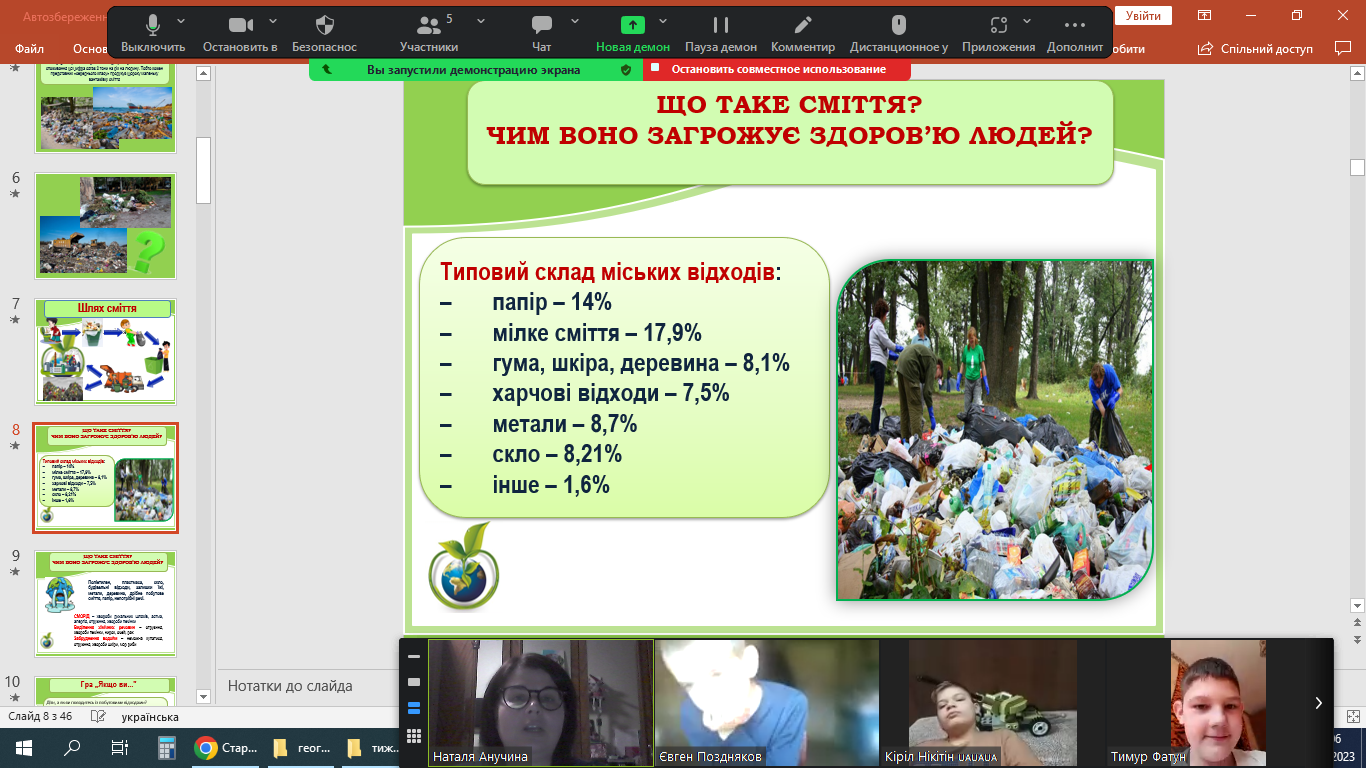Viewport: 1366px width, 768px height.
Task: Click the green screen sharing status bar
Action: click(x=476, y=69)
